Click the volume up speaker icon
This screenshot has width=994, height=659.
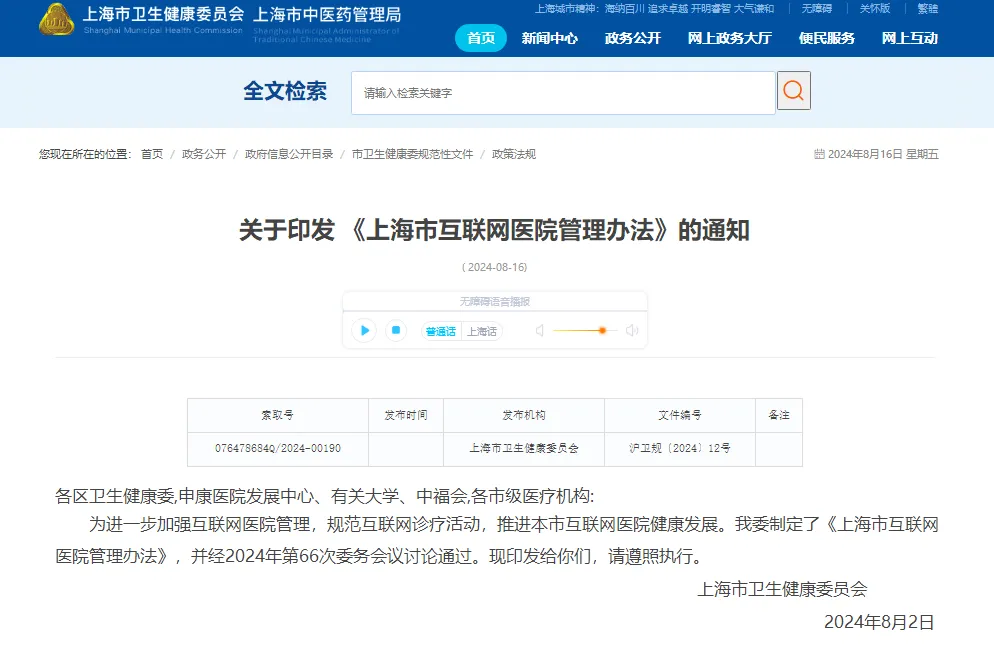(632, 330)
